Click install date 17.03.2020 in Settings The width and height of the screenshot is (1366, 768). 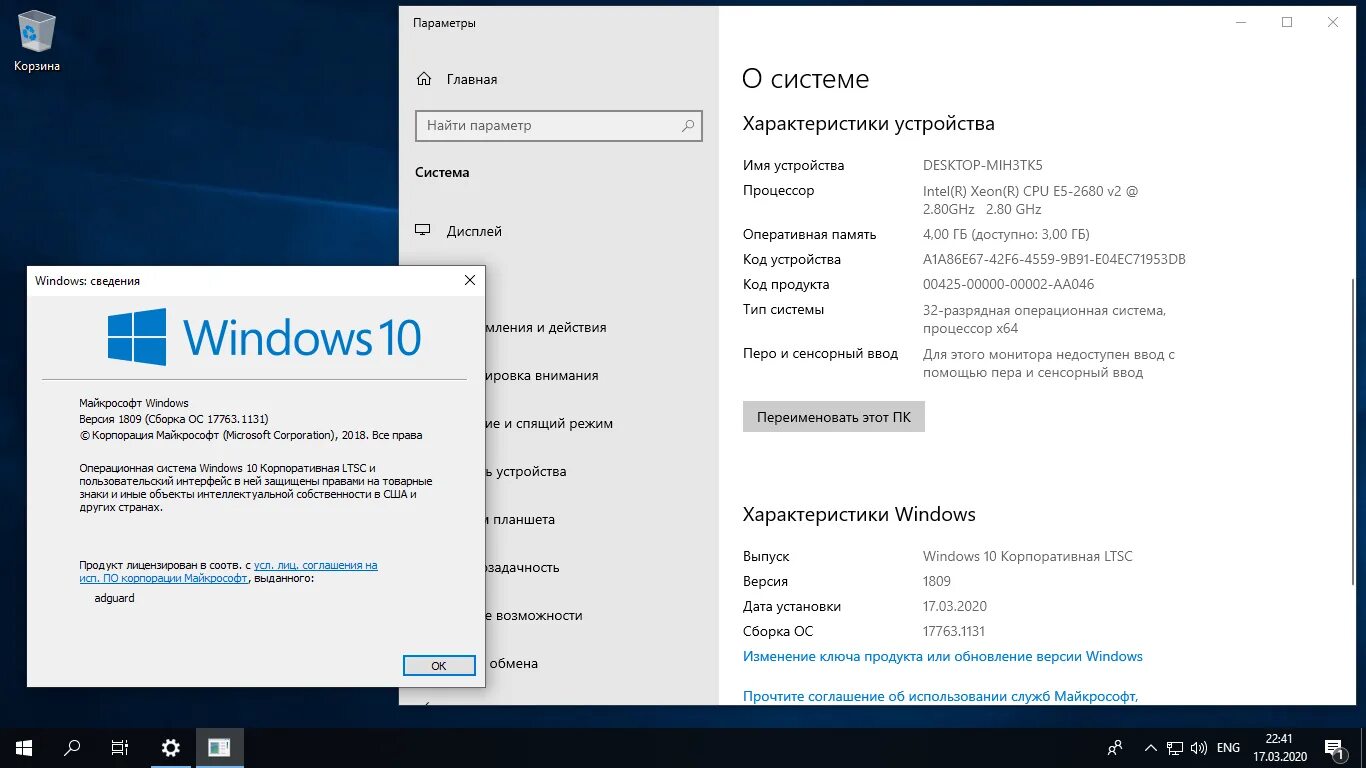tap(955, 607)
